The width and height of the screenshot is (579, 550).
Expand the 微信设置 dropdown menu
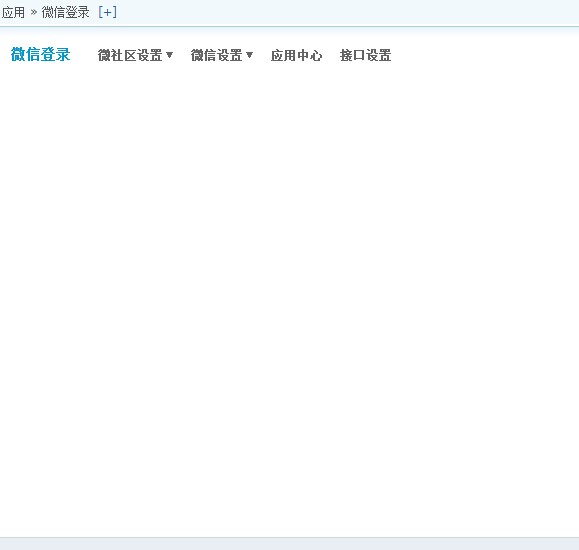pos(222,55)
